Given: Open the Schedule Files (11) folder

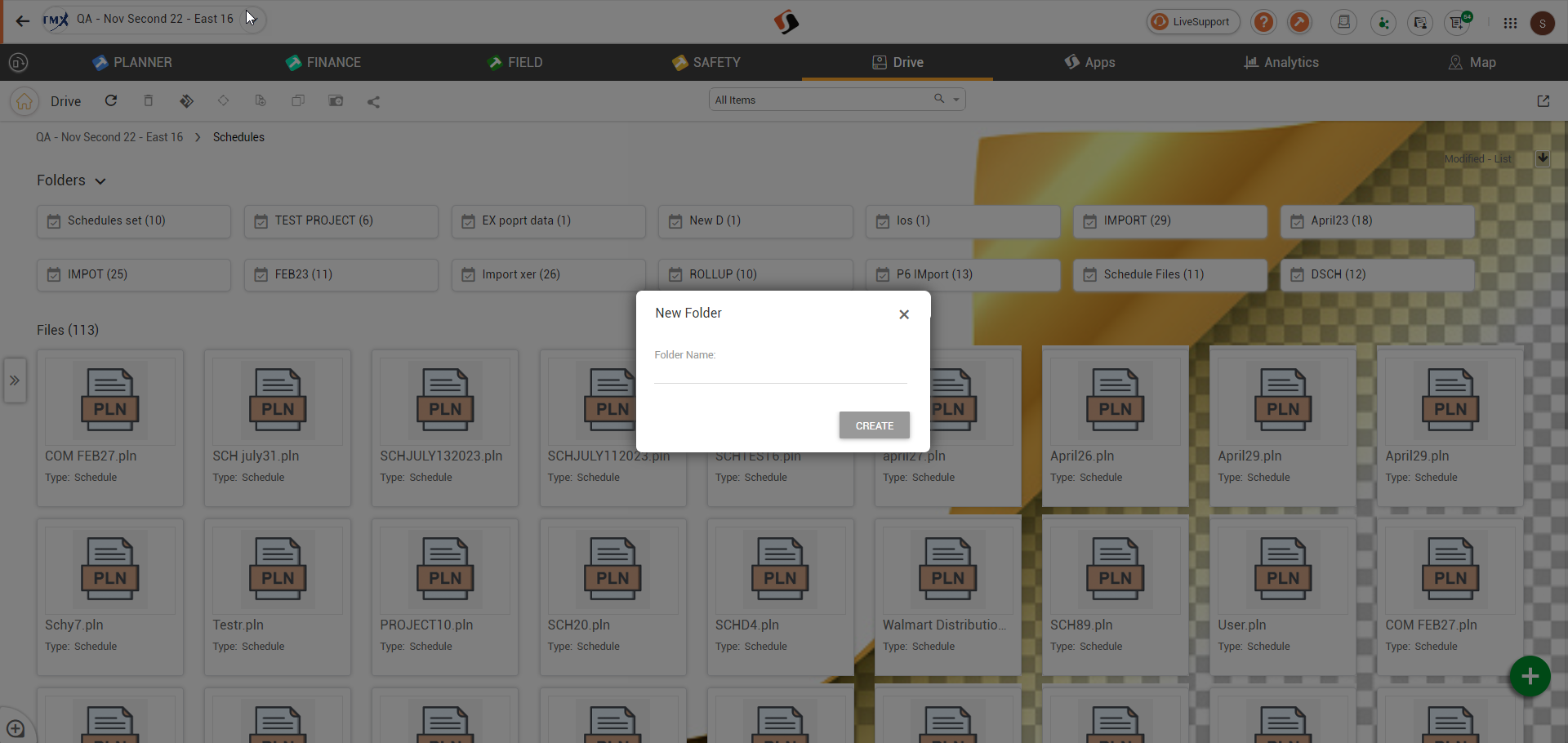Looking at the screenshot, I should (1170, 275).
